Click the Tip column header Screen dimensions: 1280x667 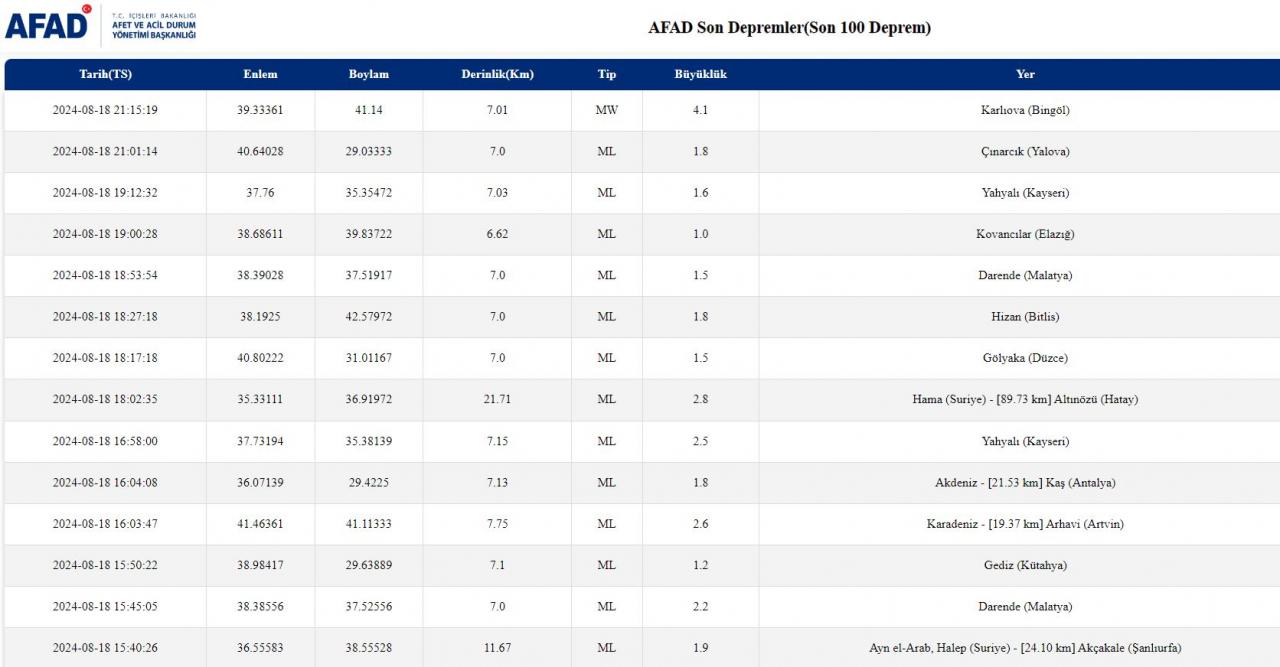click(x=606, y=75)
